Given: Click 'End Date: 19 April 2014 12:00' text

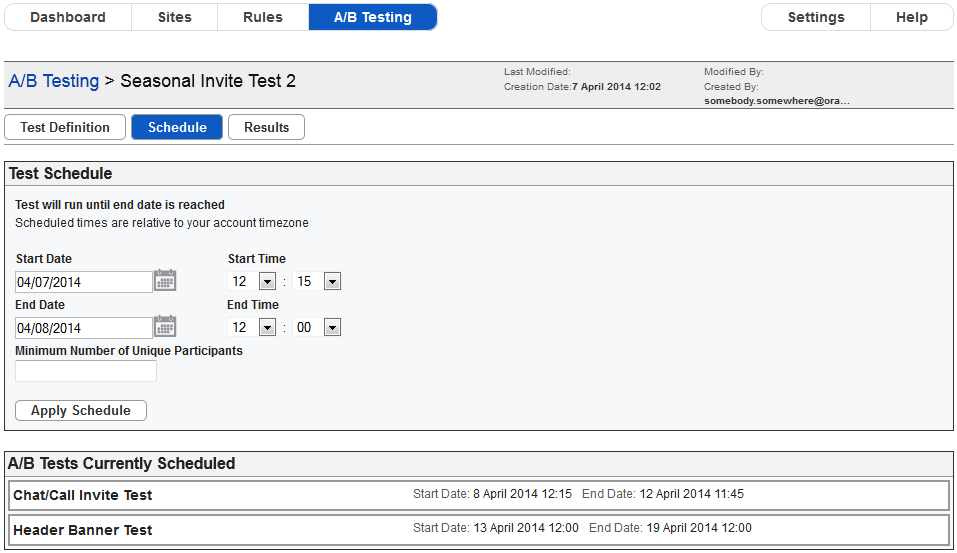Looking at the screenshot, I should tap(670, 528).
